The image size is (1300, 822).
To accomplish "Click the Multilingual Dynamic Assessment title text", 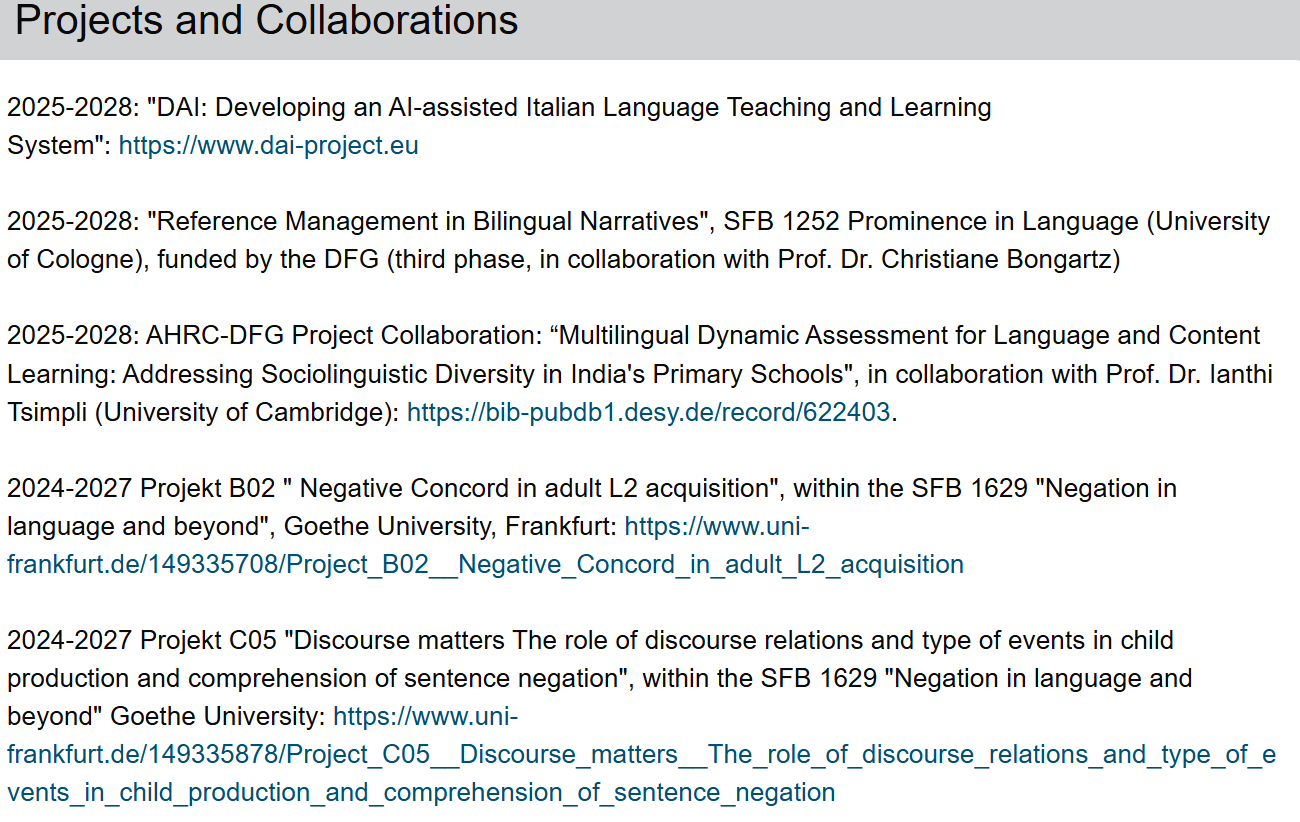I will [x=780, y=336].
